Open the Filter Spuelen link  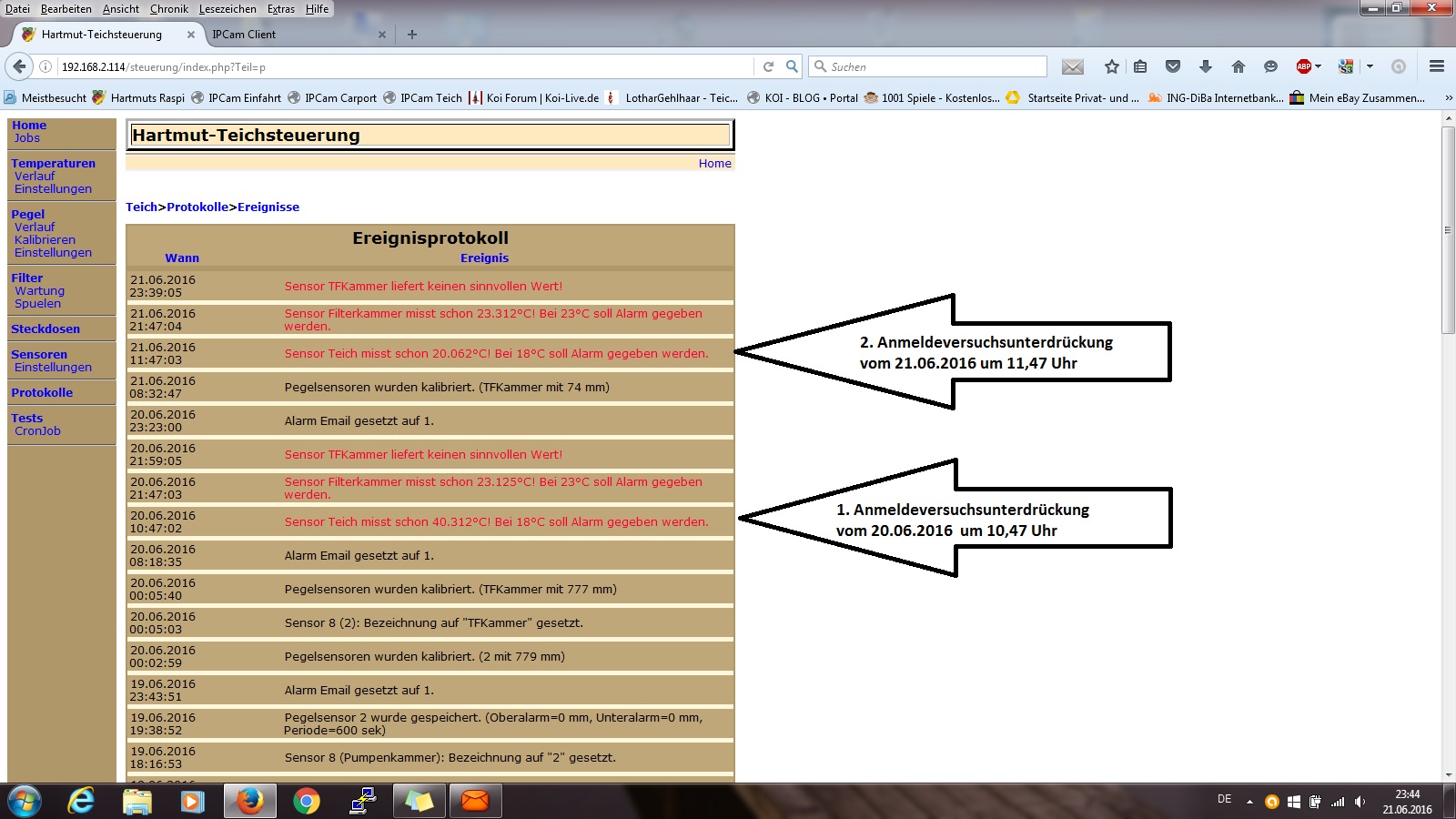tap(37, 304)
